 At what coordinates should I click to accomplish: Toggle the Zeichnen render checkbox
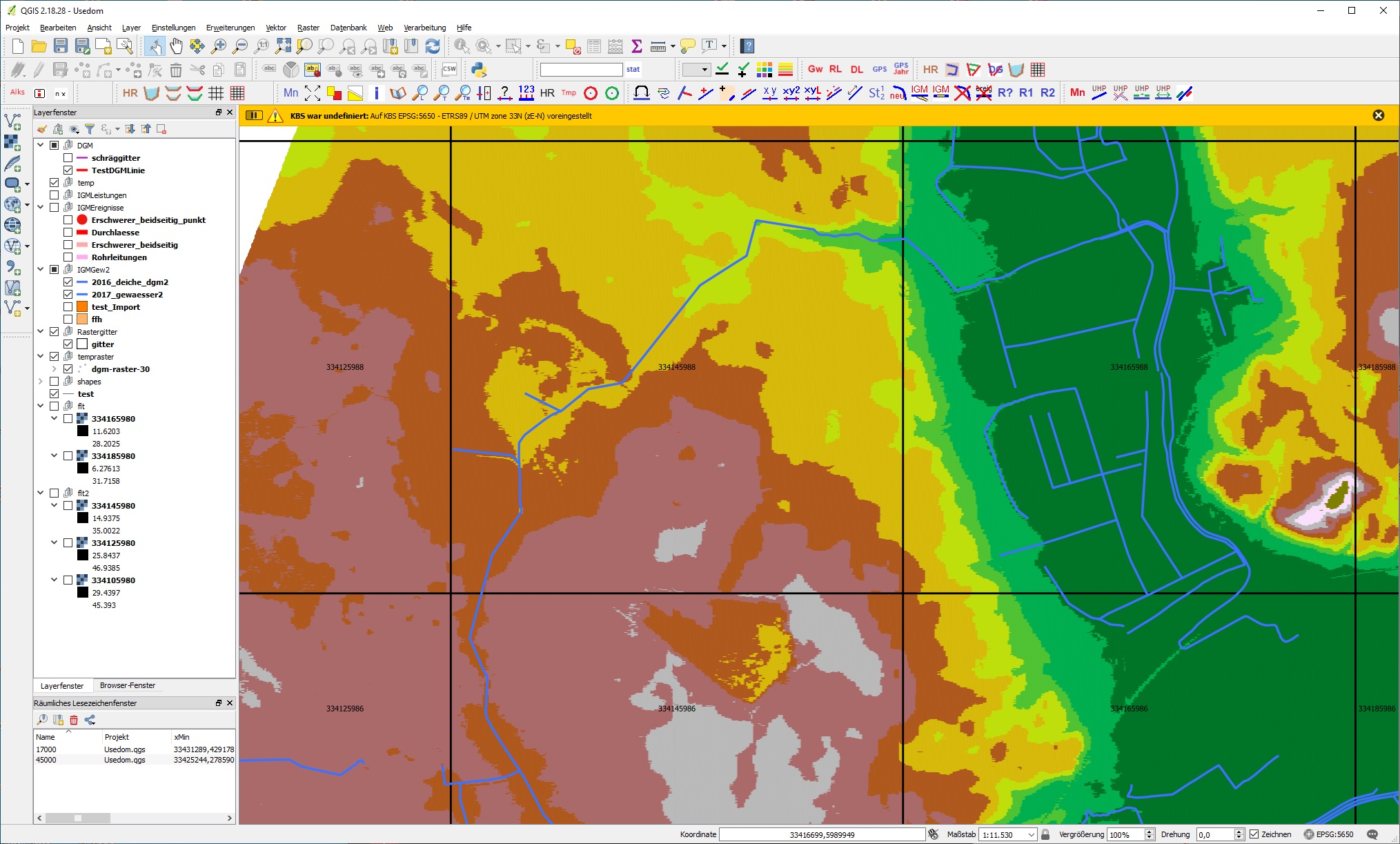(1254, 834)
